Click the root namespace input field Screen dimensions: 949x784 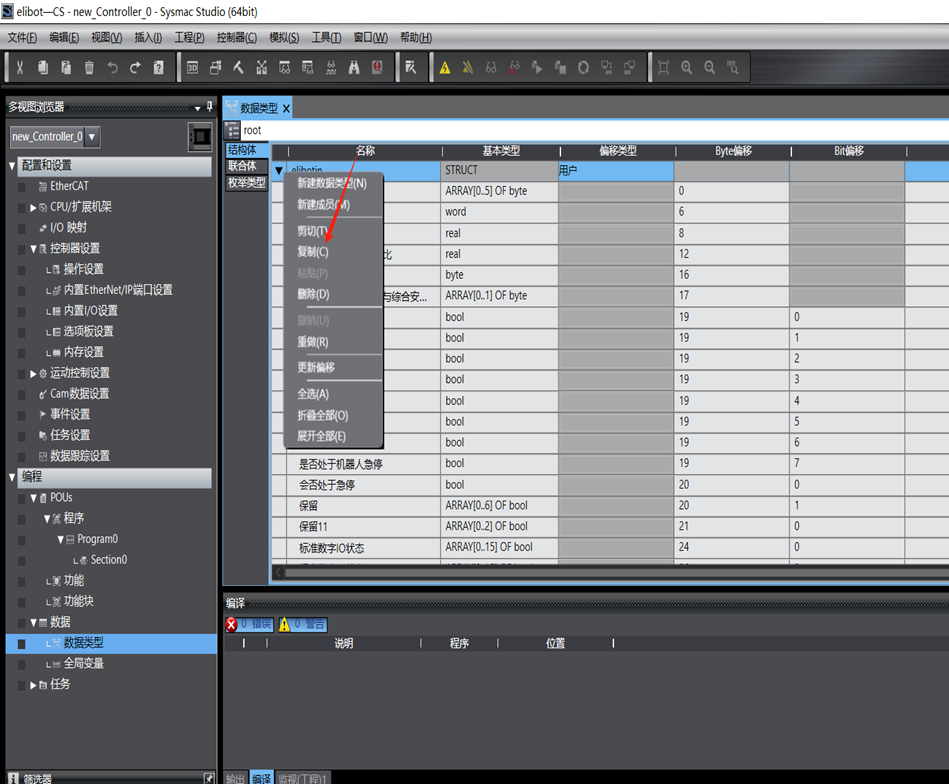point(590,130)
